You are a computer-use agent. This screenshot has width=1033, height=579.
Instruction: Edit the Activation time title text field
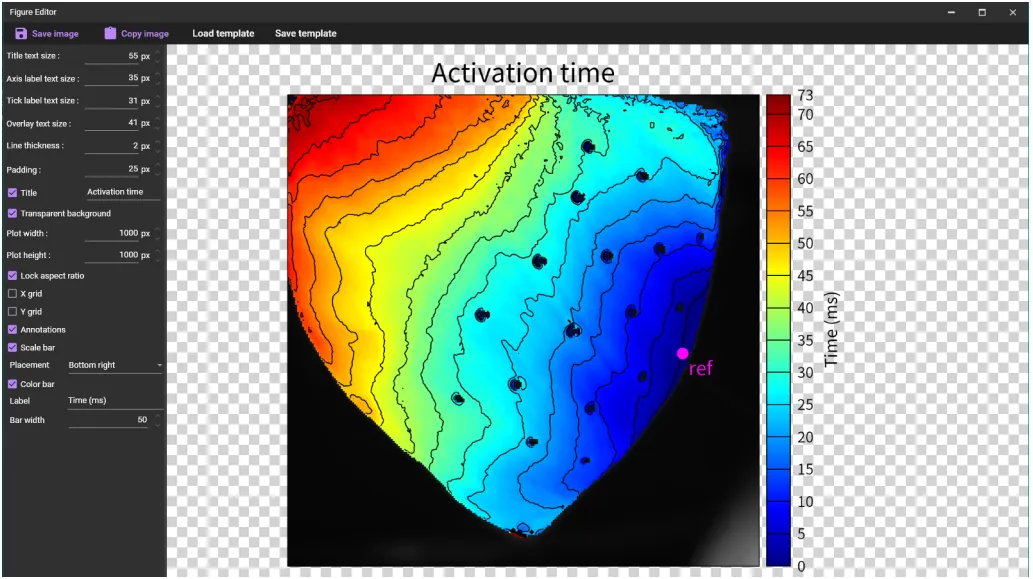(122, 192)
